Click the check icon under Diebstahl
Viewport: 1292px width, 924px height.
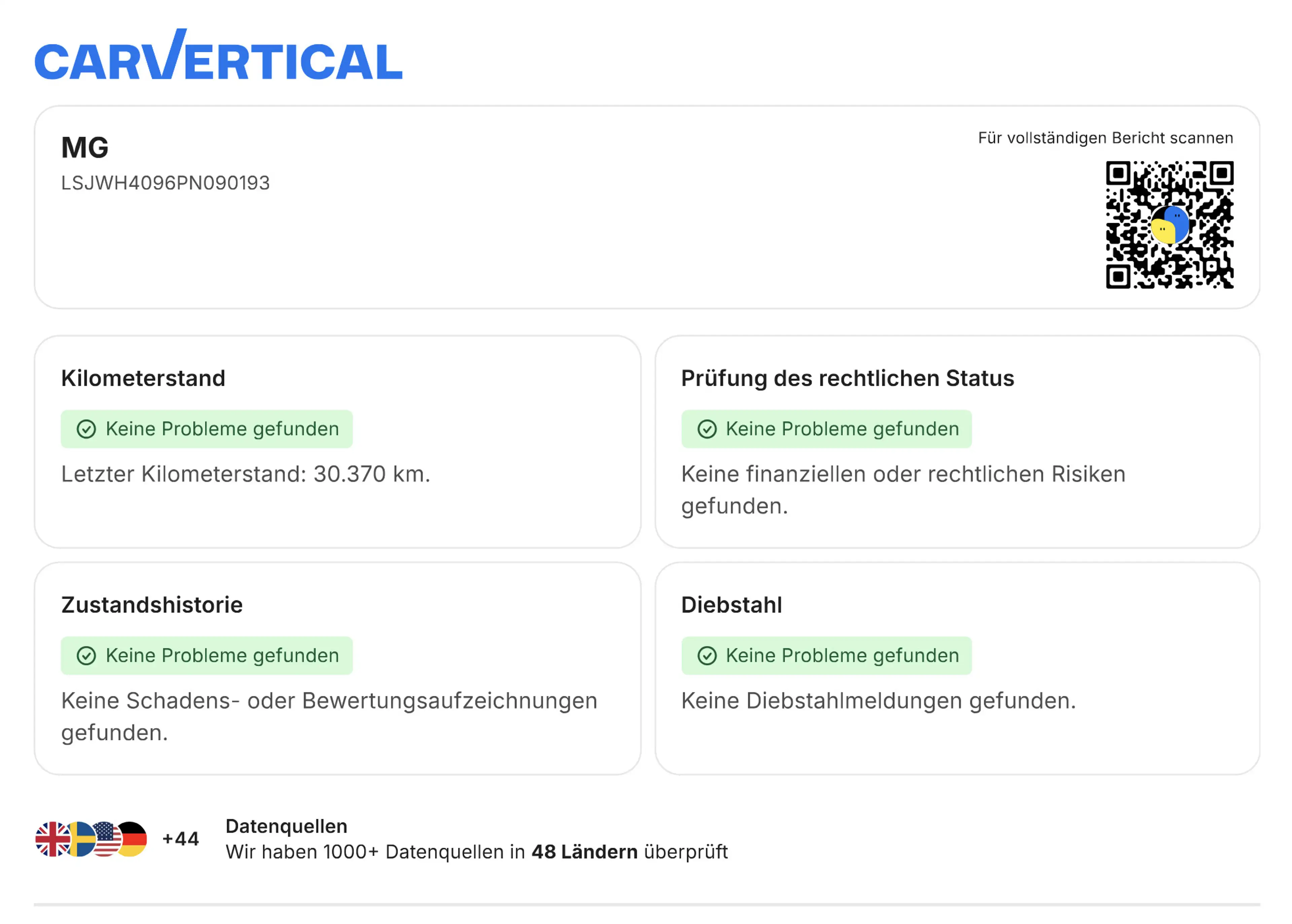(x=707, y=655)
